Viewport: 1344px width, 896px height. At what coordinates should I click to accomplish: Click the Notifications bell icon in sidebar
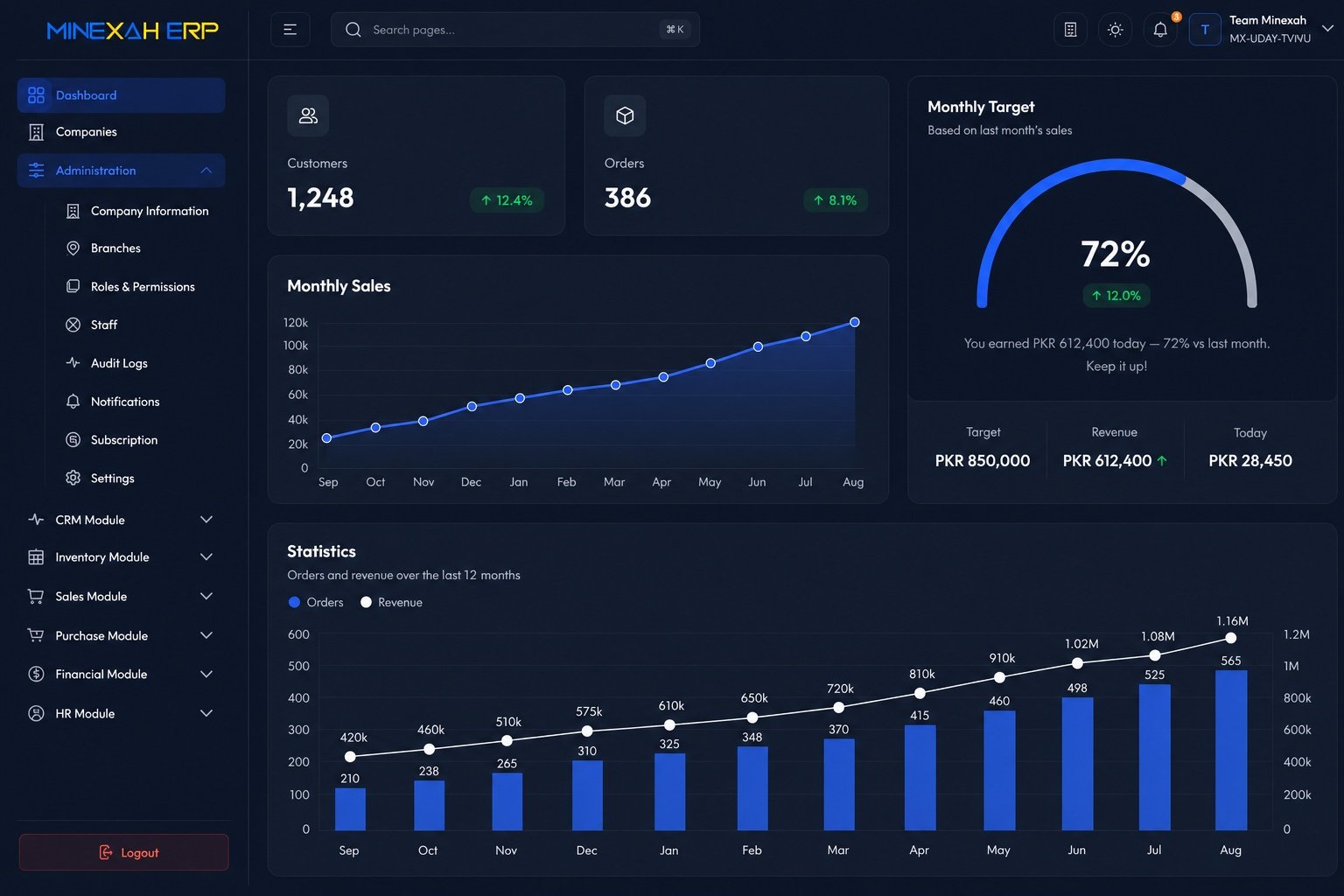tap(73, 401)
